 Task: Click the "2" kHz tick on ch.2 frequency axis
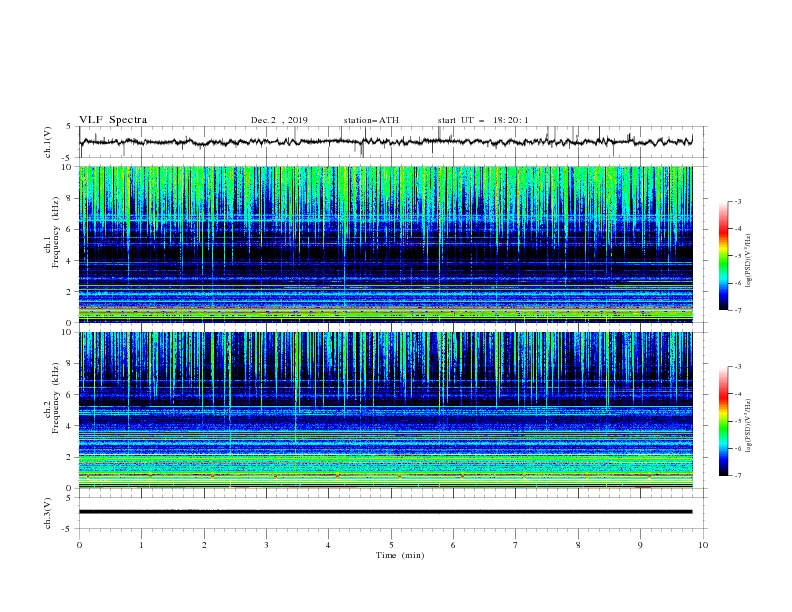coord(69,457)
